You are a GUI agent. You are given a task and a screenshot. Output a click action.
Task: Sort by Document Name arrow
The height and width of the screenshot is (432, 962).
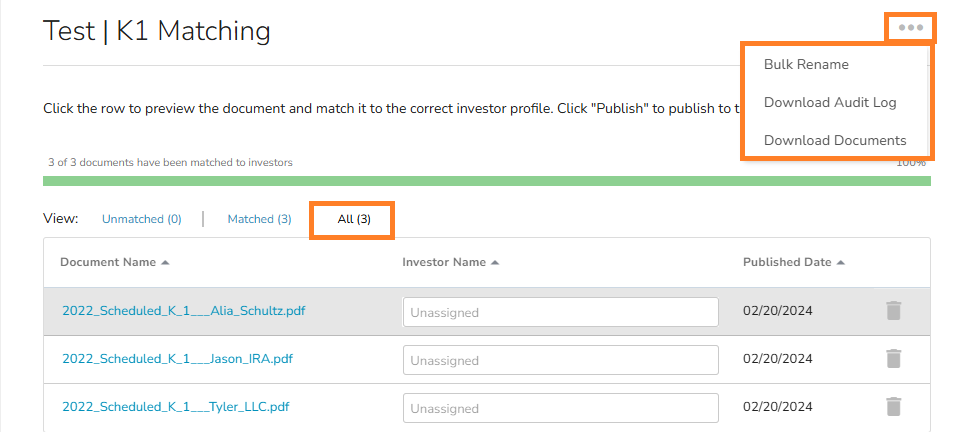pos(165,263)
